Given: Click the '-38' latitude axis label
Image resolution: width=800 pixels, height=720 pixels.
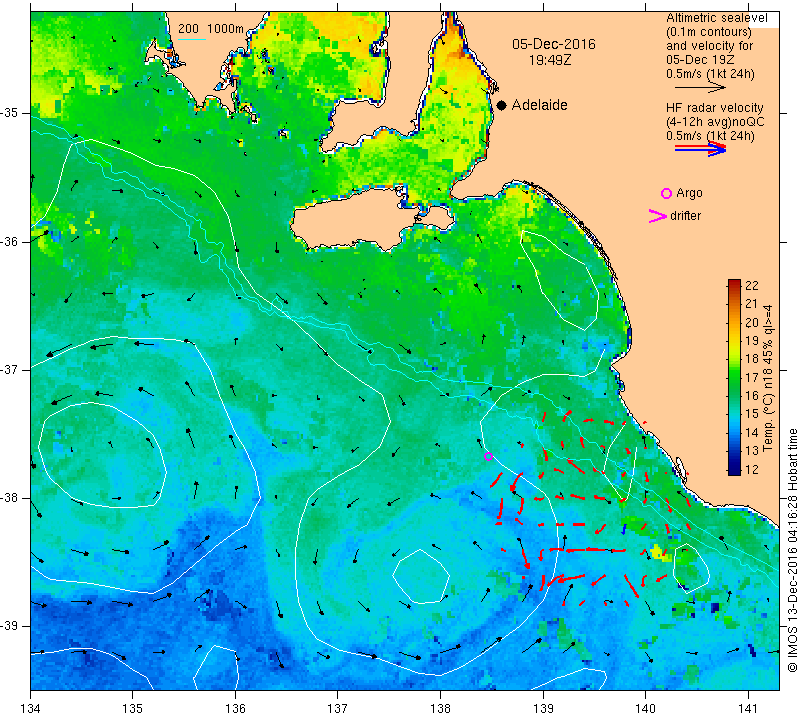Looking at the screenshot, I should pyautogui.click(x=10, y=498).
